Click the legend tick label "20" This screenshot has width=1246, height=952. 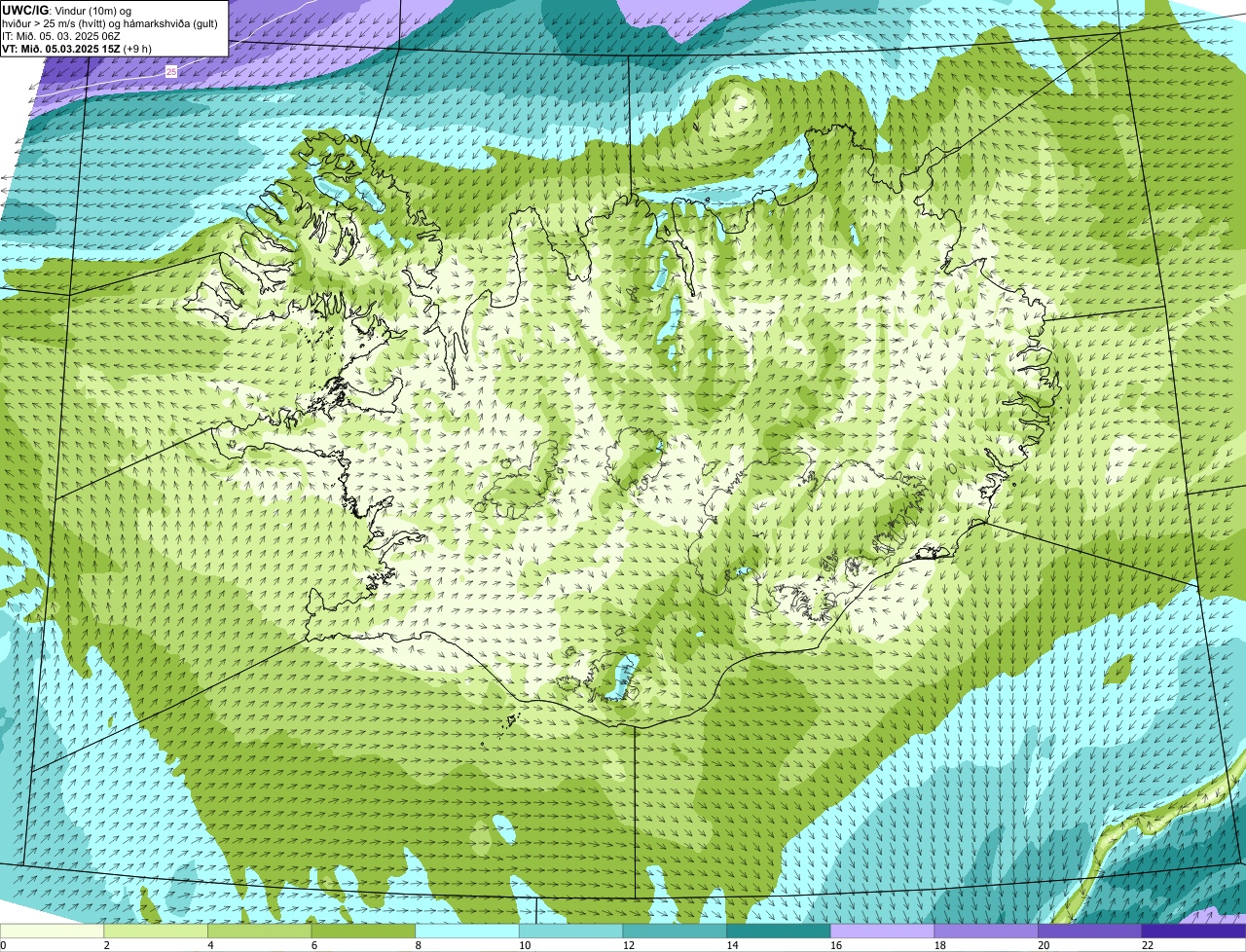(1044, 945)
